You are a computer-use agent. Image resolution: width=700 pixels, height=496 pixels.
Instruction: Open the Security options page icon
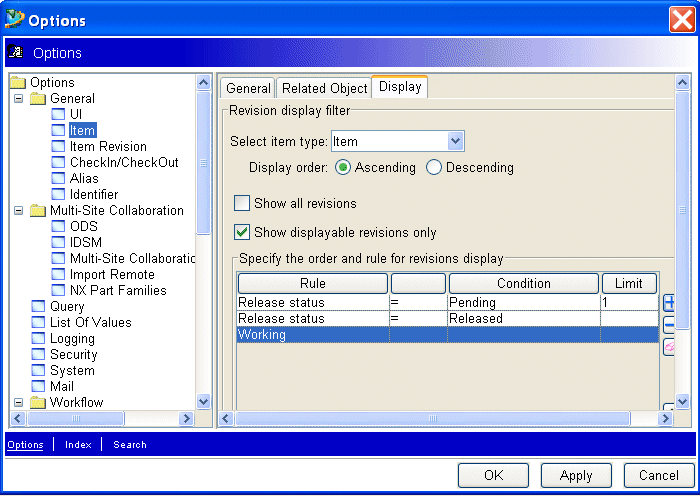click(39, 355)
